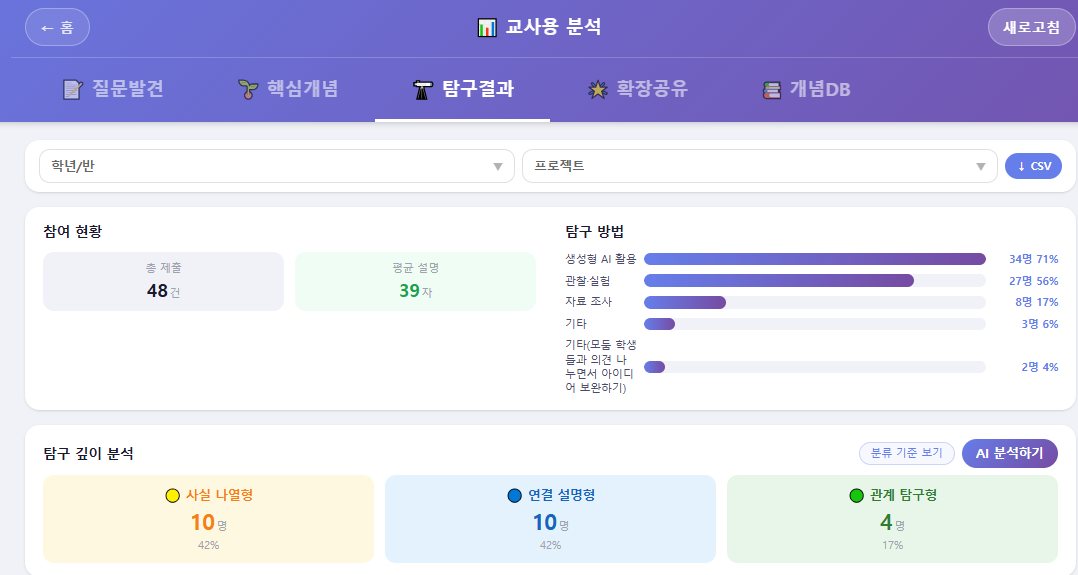Click the 자료 조사 progress bar
This screenshot has height=575, width=1078.
click(x=815, y=302)
